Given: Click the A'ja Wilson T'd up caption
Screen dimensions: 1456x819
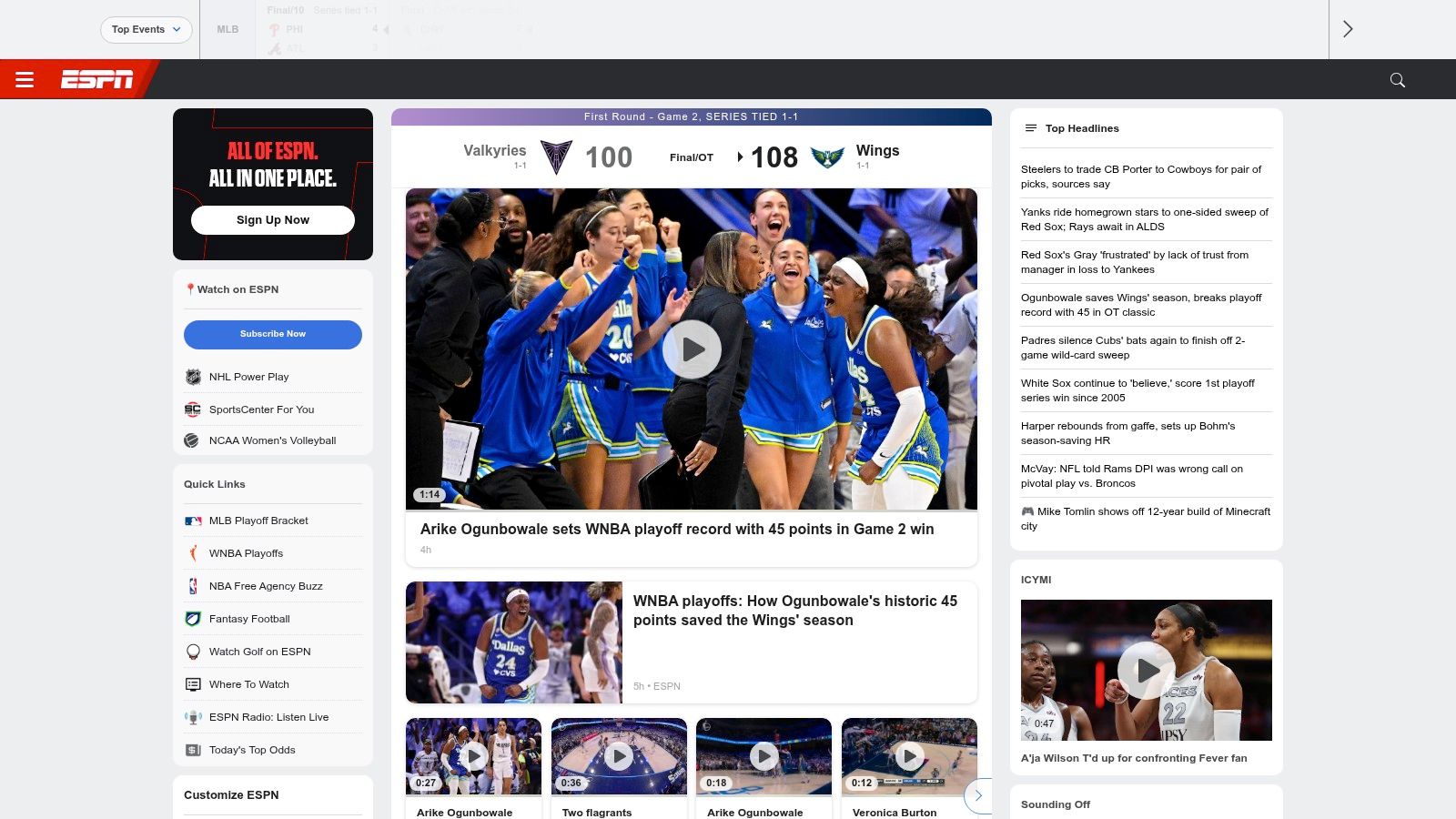Looking at the screenshot, I should tap(1134, 758).
